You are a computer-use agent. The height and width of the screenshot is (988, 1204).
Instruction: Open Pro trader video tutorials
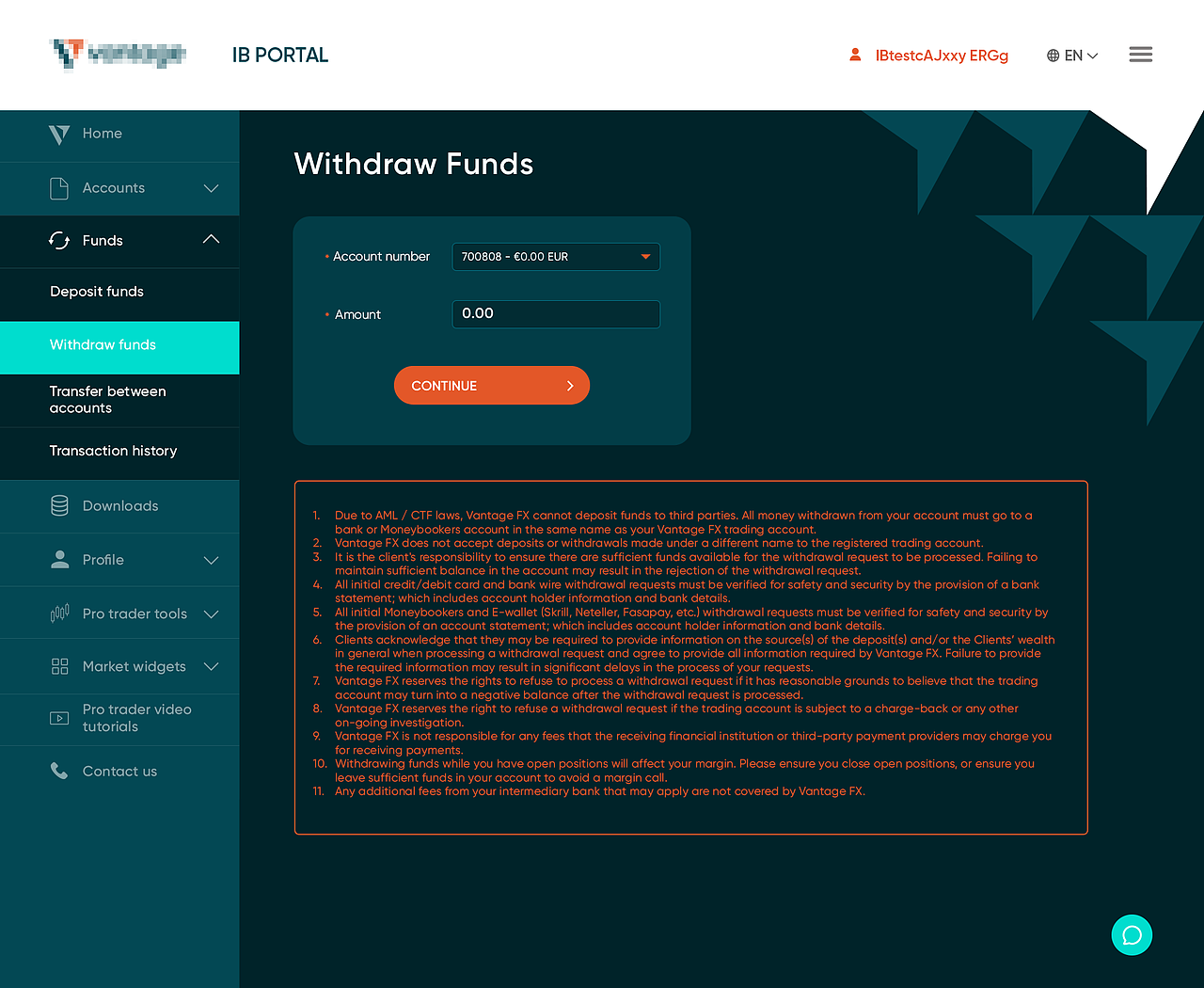click(119, 719)
